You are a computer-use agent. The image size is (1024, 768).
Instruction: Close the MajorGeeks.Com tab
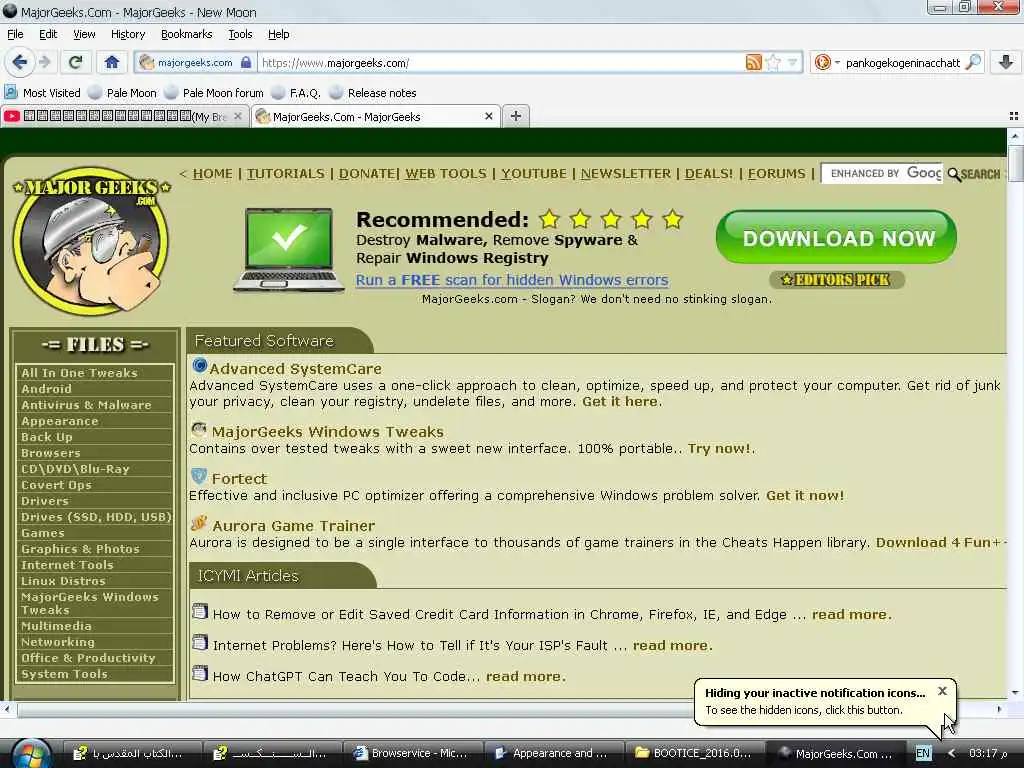(488, 116)
